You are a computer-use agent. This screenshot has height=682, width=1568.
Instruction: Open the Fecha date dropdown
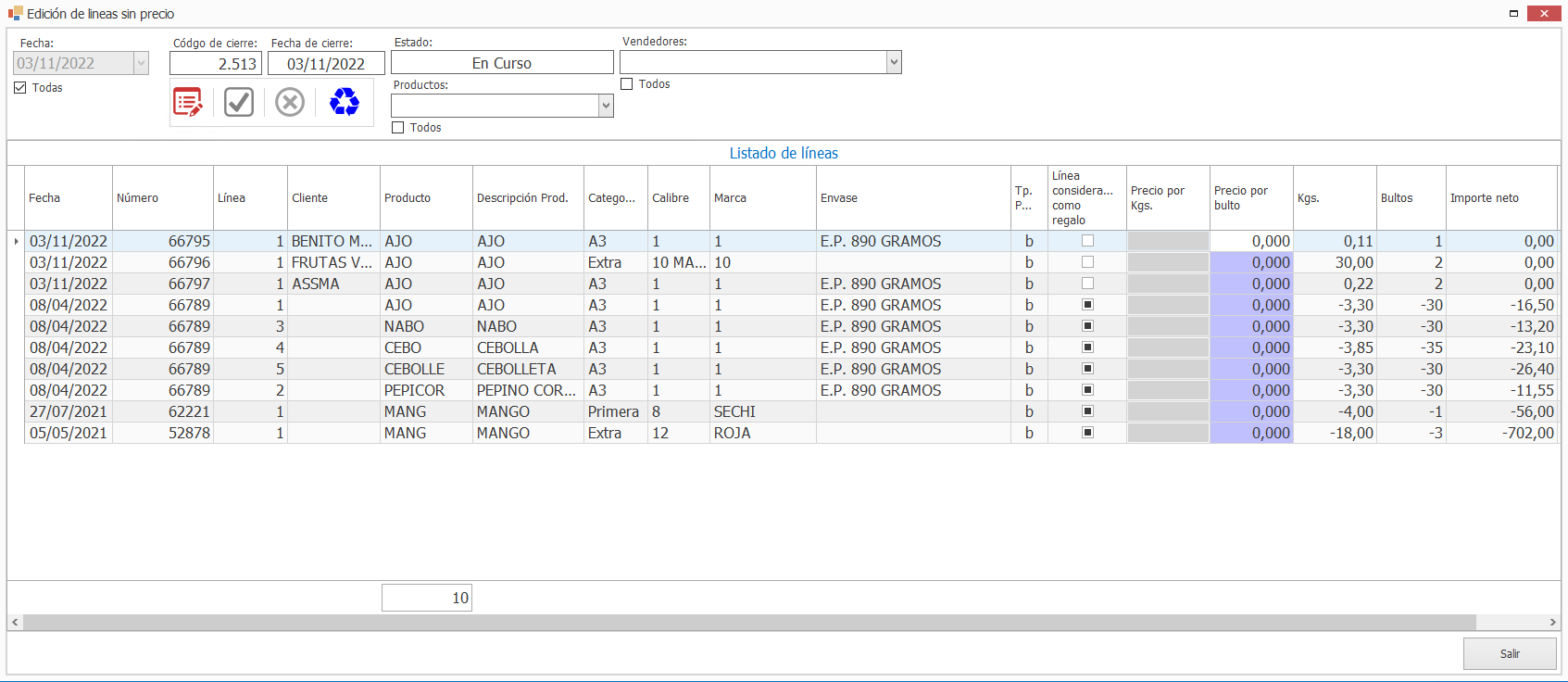pyautogui.click(x=141, y=63)
